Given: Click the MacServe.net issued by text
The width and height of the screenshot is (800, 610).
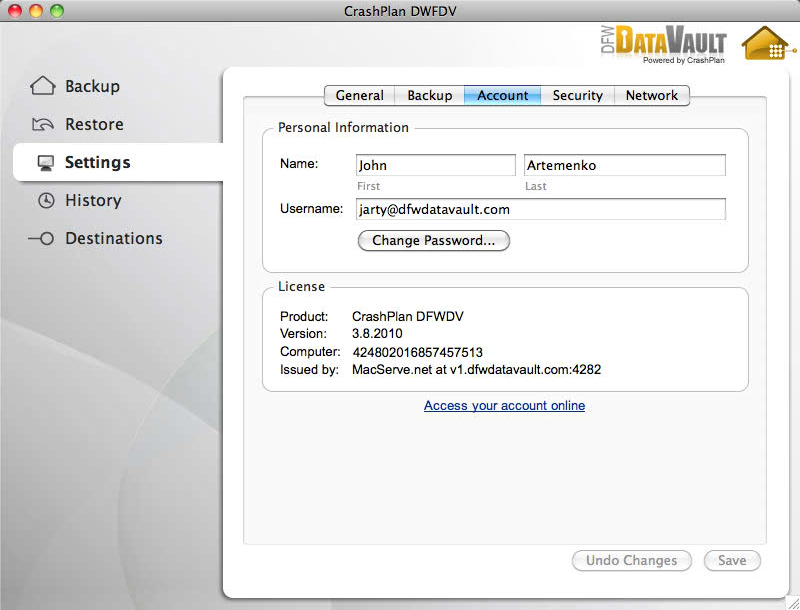Looking at the screenshot, I should (x=477, y=369).
